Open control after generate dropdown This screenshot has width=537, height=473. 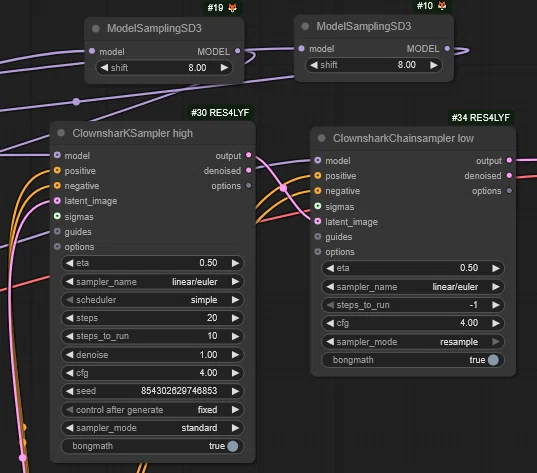[152, 410]
